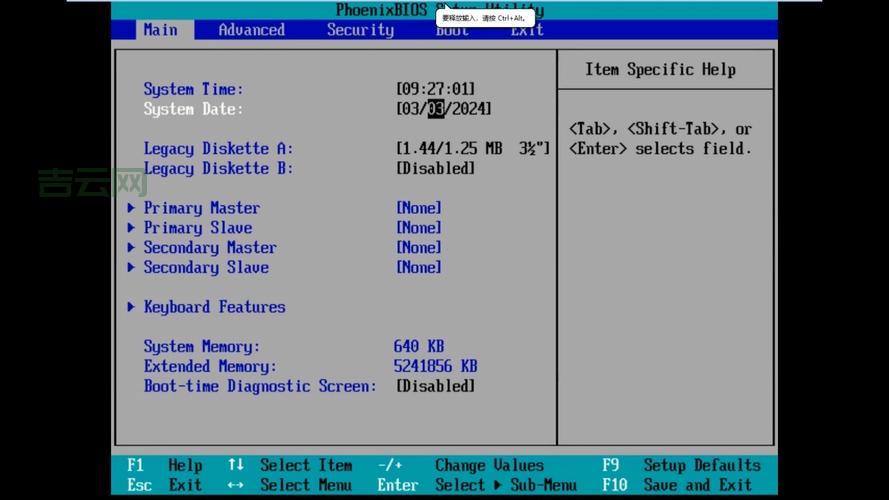Viewport: 889px width, 500px height.
Task: Click F9 Setup Defaults in footer
Action: (680, 465)
